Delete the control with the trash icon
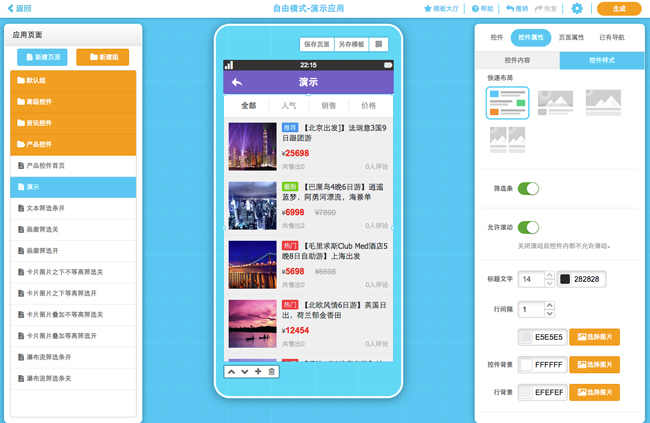Viewport: 650px width, 423px height. 271,372
